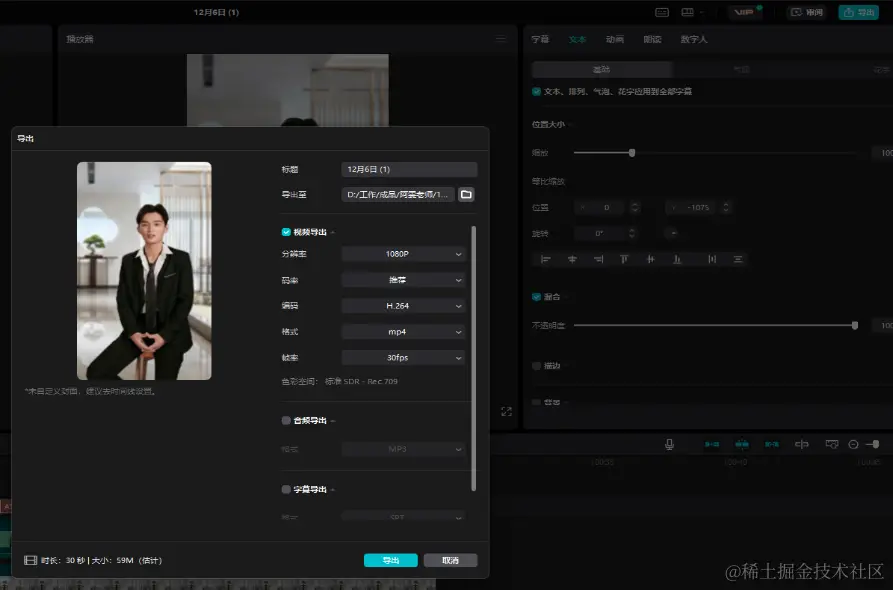Image resolution: width=893 pixels, height=590 pixels.
Task: Open the audio format MP3 dropdown
Action: [x=403, y=449]
